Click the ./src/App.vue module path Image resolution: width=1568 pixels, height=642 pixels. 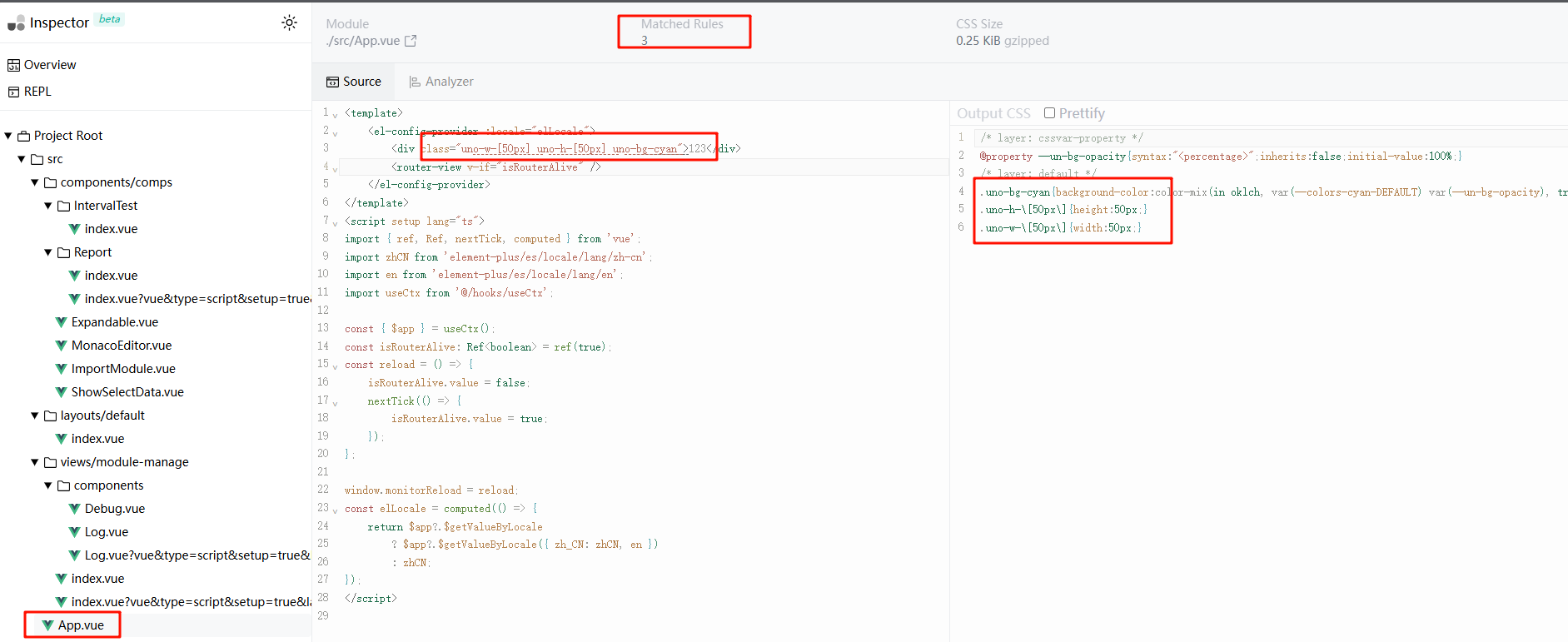[x=363, y=41]
